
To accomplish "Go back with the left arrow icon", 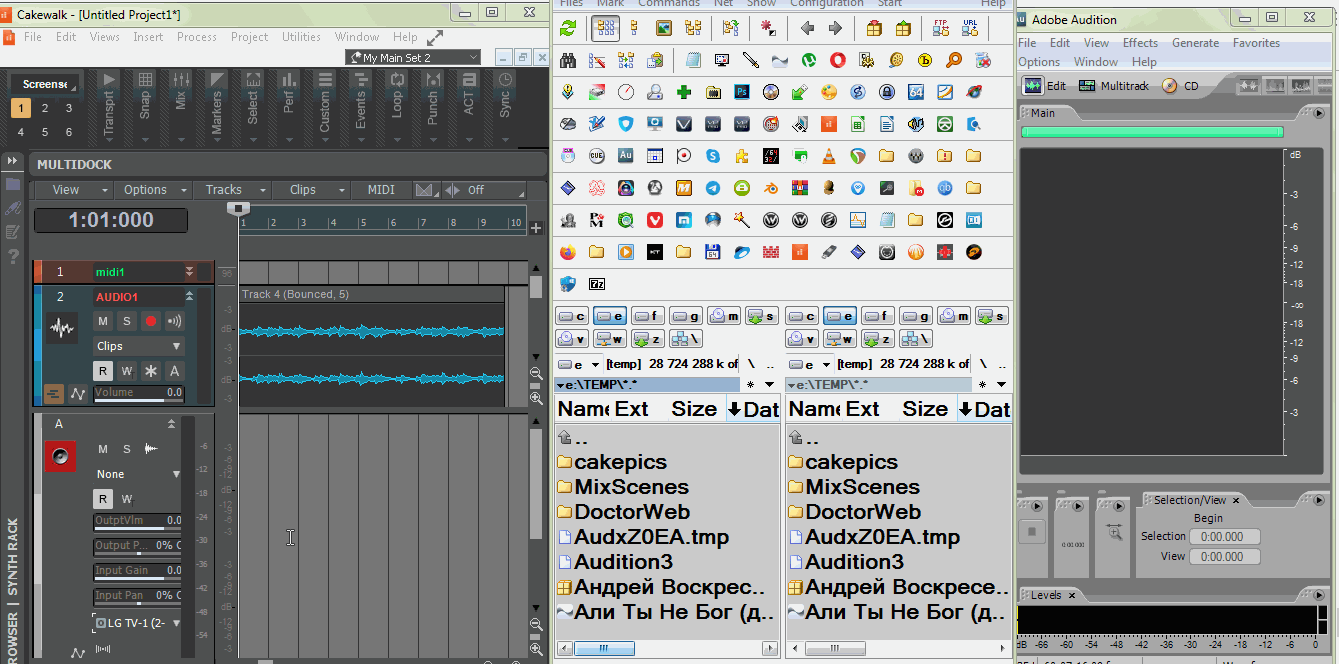I will pos(807,28).
